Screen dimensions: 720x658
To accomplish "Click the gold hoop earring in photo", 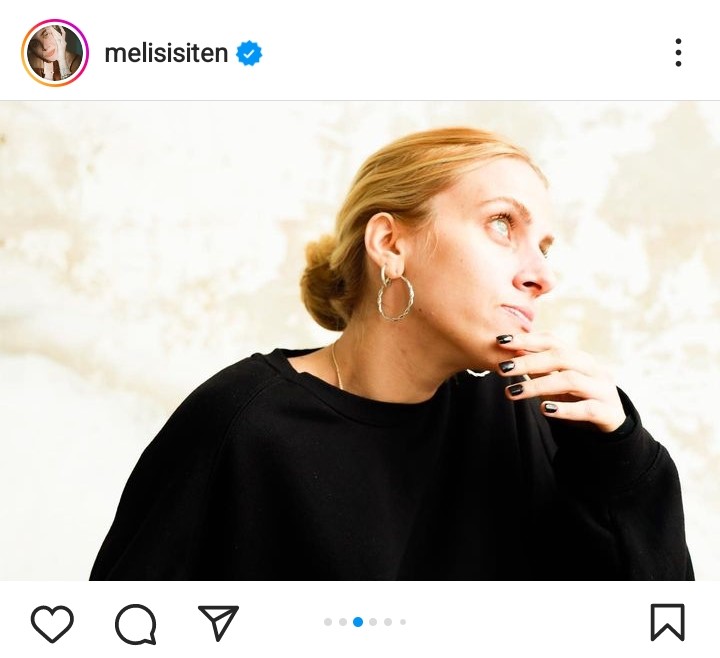I will coord(394,297).
